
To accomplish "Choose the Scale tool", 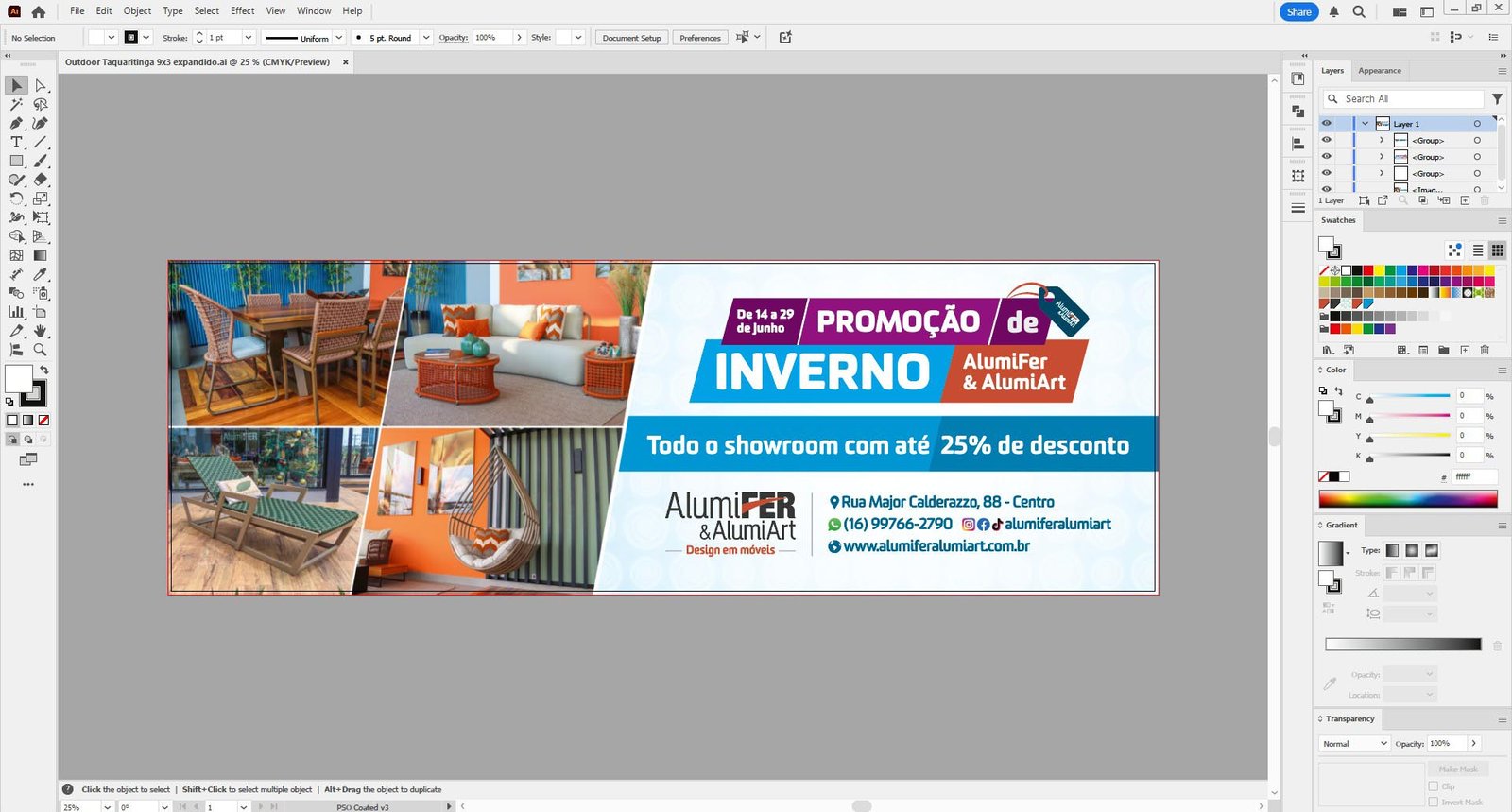I will click(x=41, y=199).
